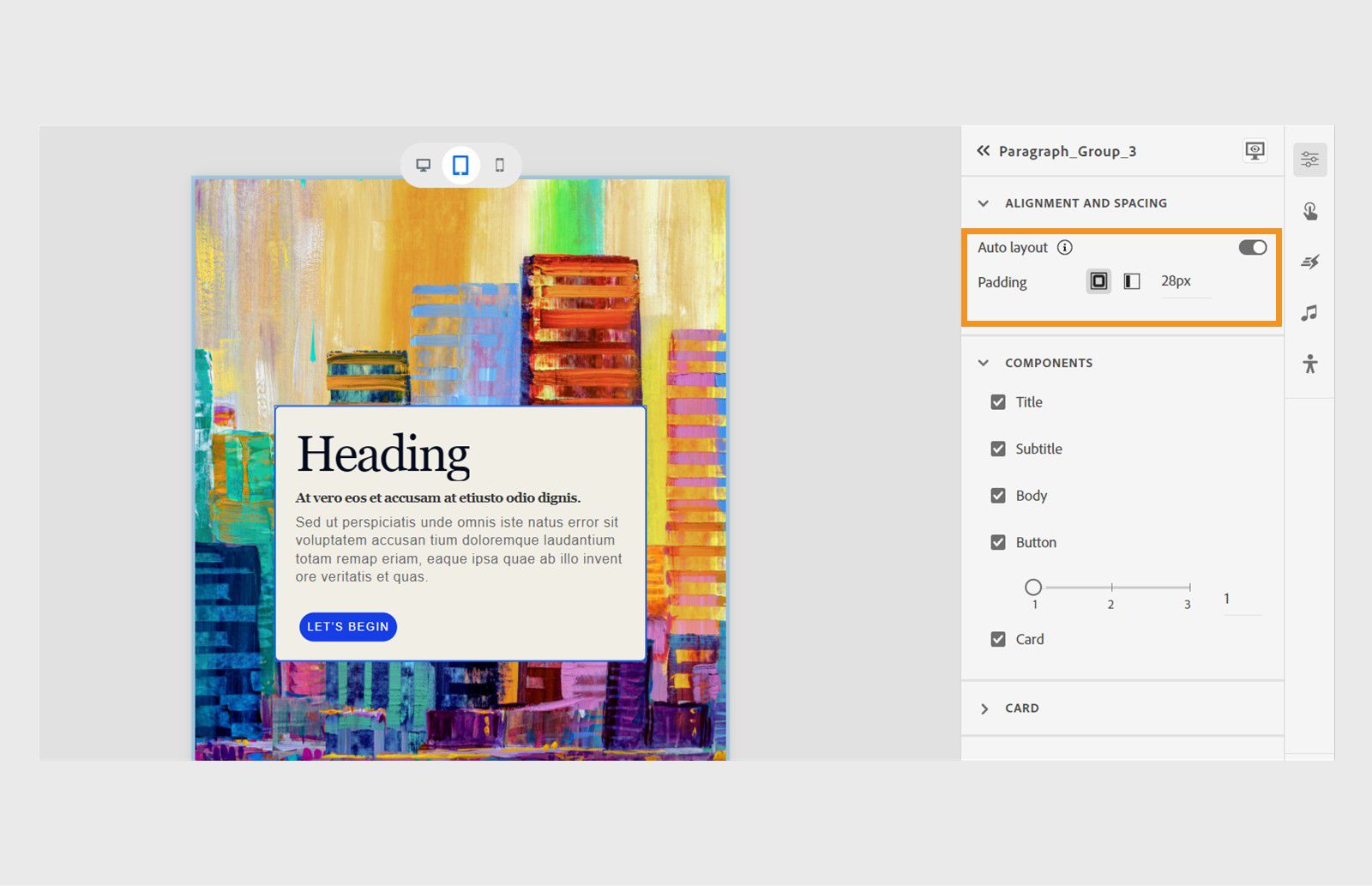Uncheck the Subtitle component checkbox

tap(998, 449)
